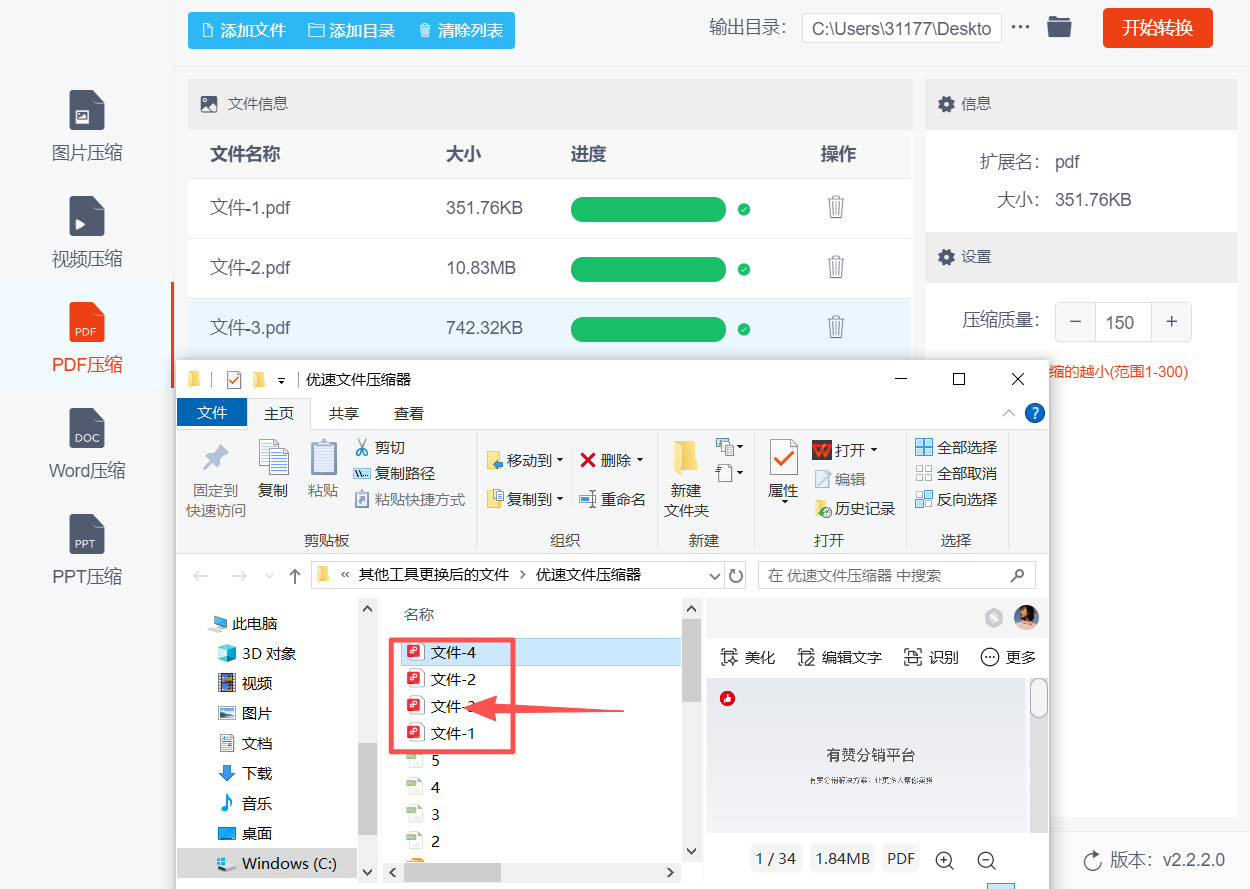Click the 版本 refresh icon
Viewport: 1250px width, 889px height.
(x=1093, y=860)
